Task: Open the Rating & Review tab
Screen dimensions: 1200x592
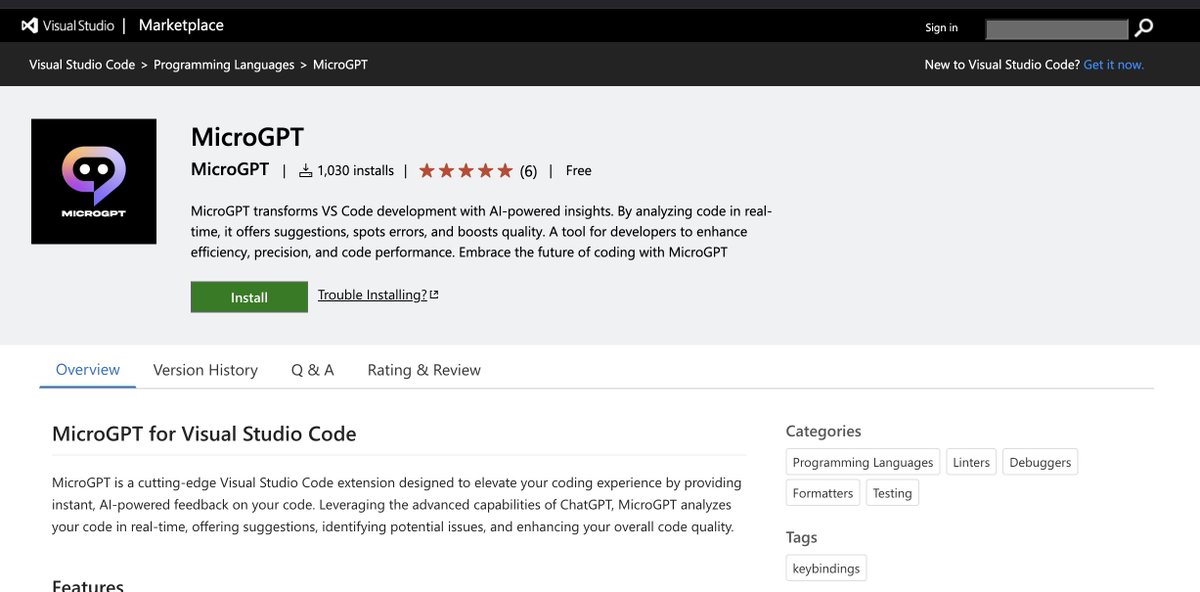Action: pos(424,370)
